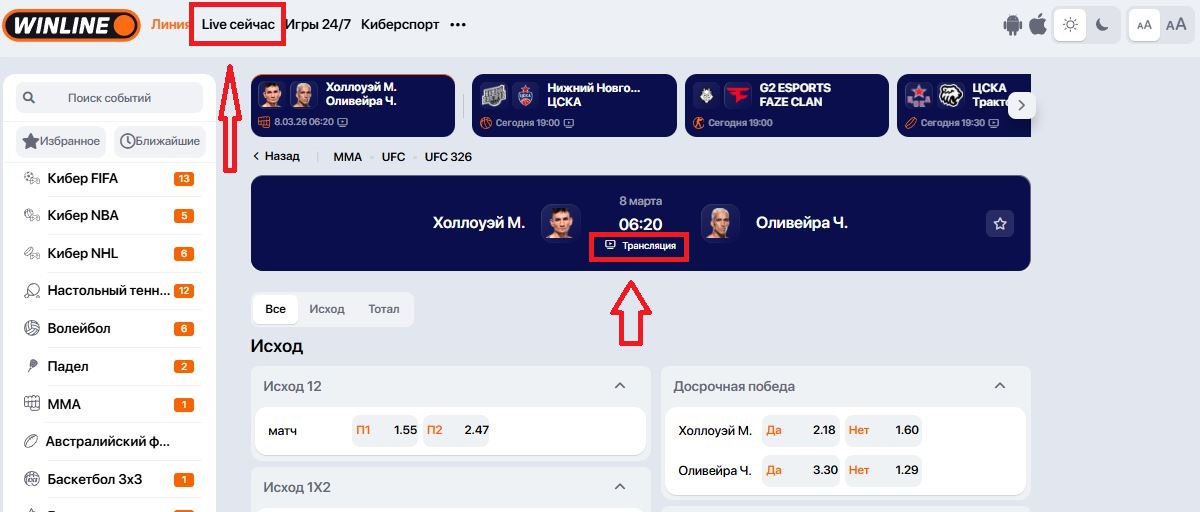Open the Live сейчас tab

(238, 24)
